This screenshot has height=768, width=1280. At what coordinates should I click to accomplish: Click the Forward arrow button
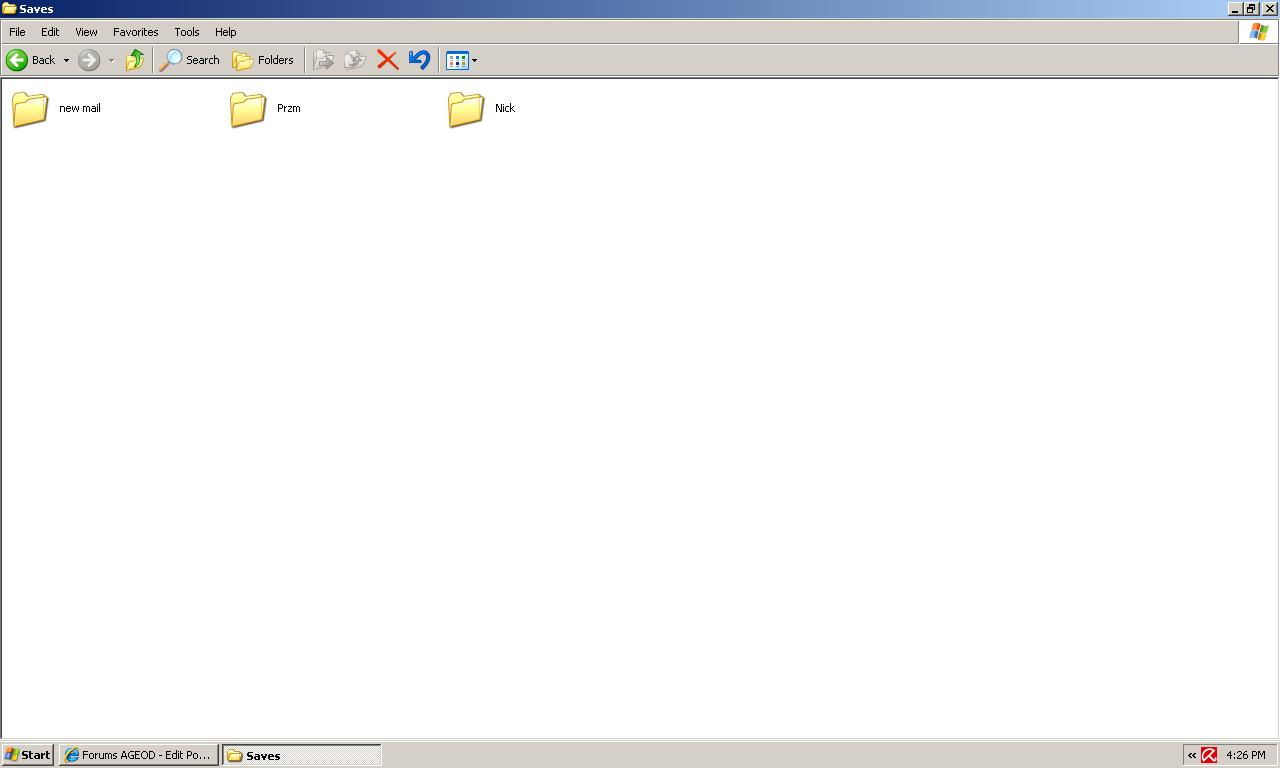pos(89,60)
